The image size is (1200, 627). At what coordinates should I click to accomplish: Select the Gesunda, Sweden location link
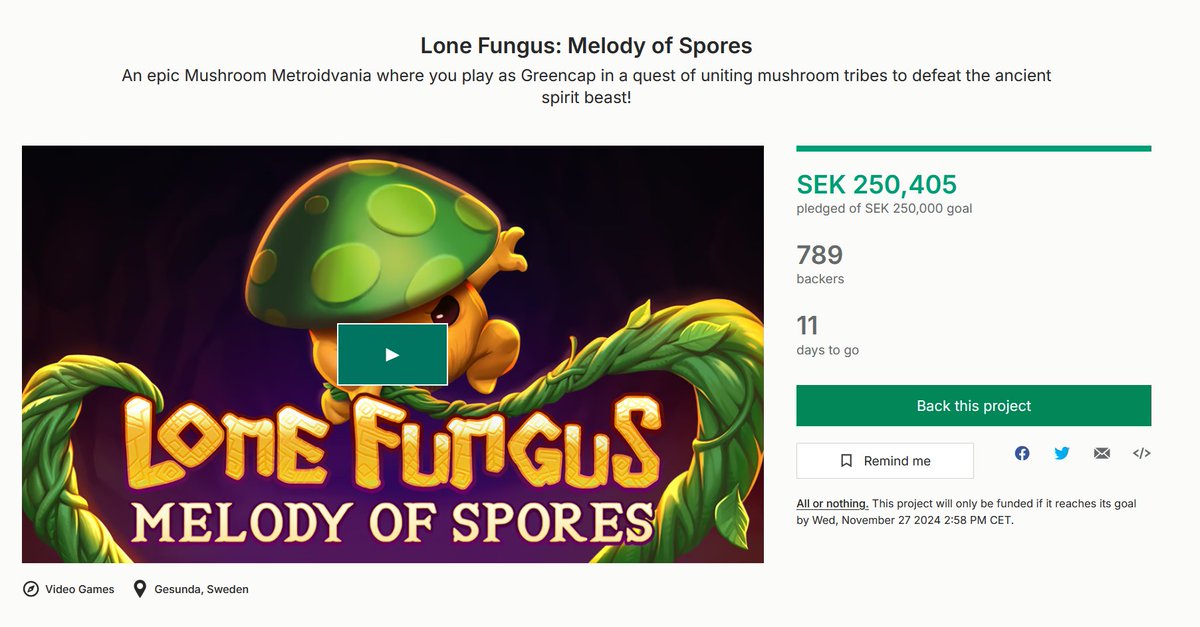coord(201,589)
